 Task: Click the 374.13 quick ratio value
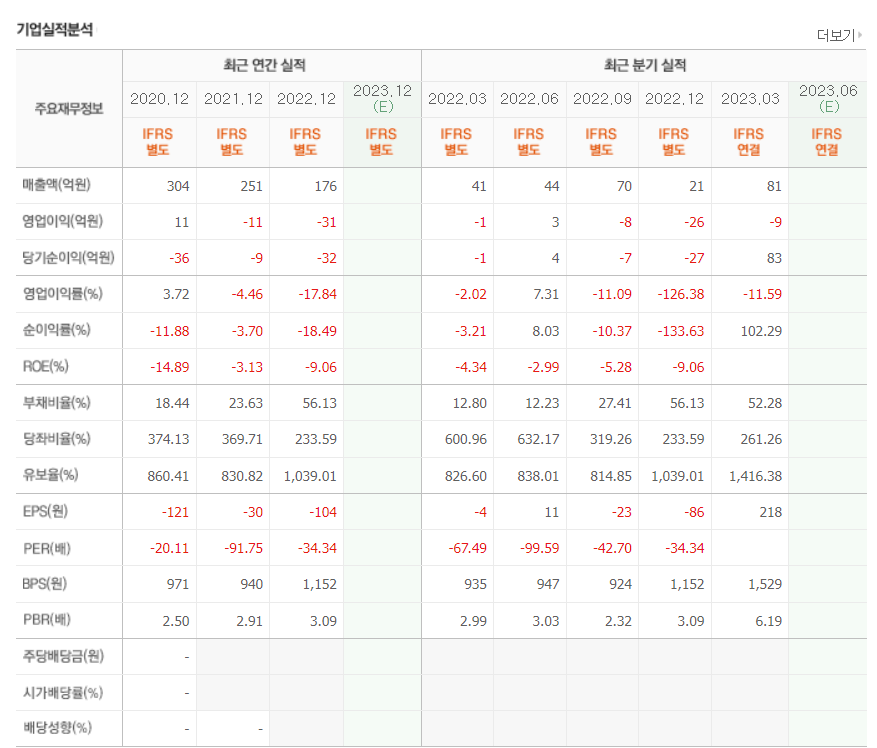(x=168, y=439)
